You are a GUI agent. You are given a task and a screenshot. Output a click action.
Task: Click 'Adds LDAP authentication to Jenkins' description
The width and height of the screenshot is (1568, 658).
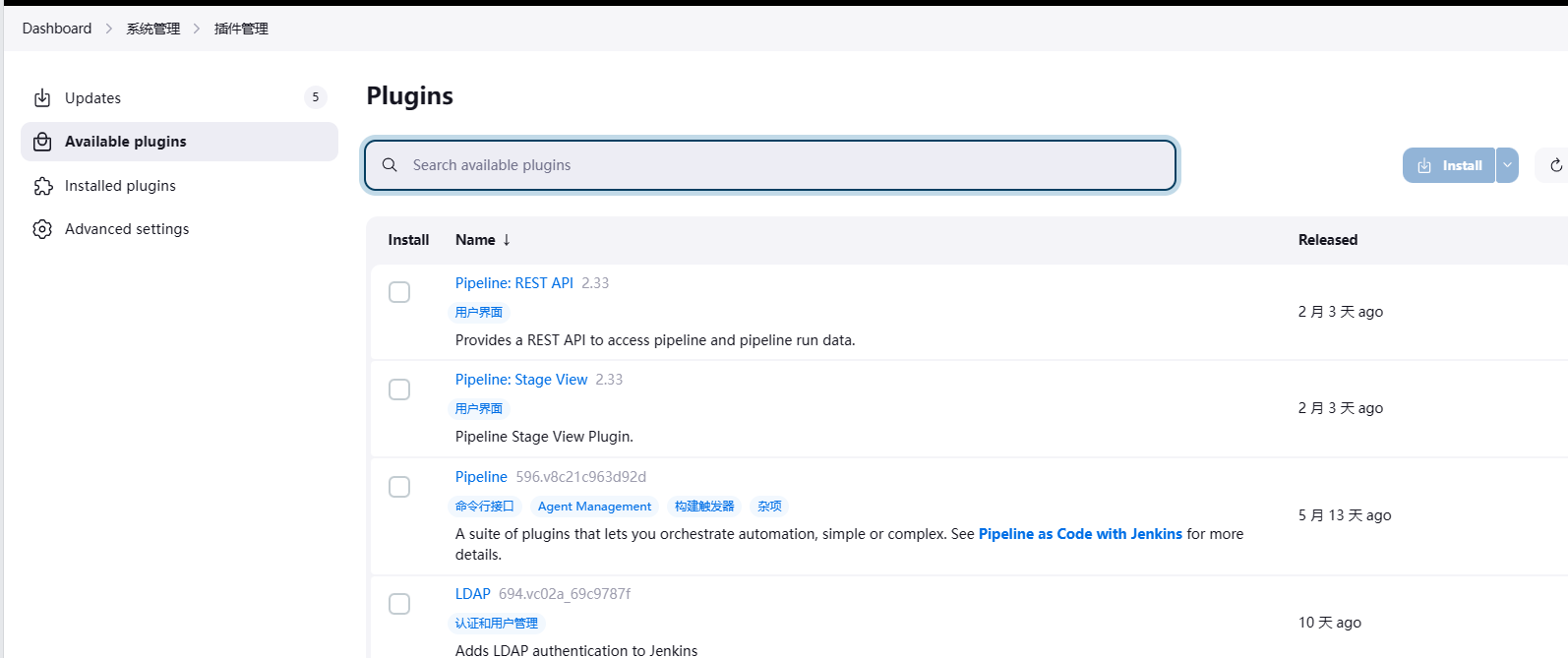(x=576, y=650)
